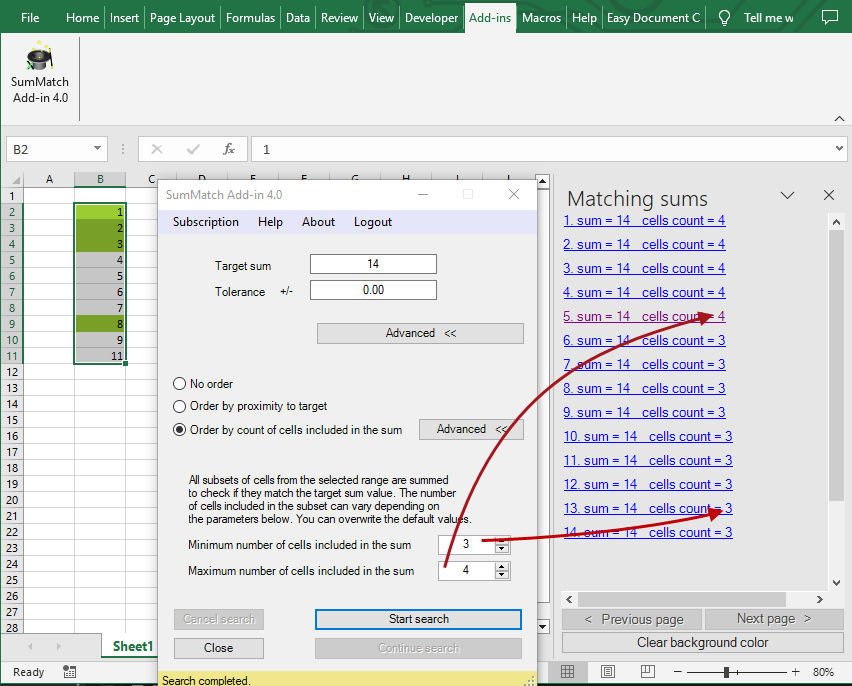Select Order by proximity to target

point(179,406)
